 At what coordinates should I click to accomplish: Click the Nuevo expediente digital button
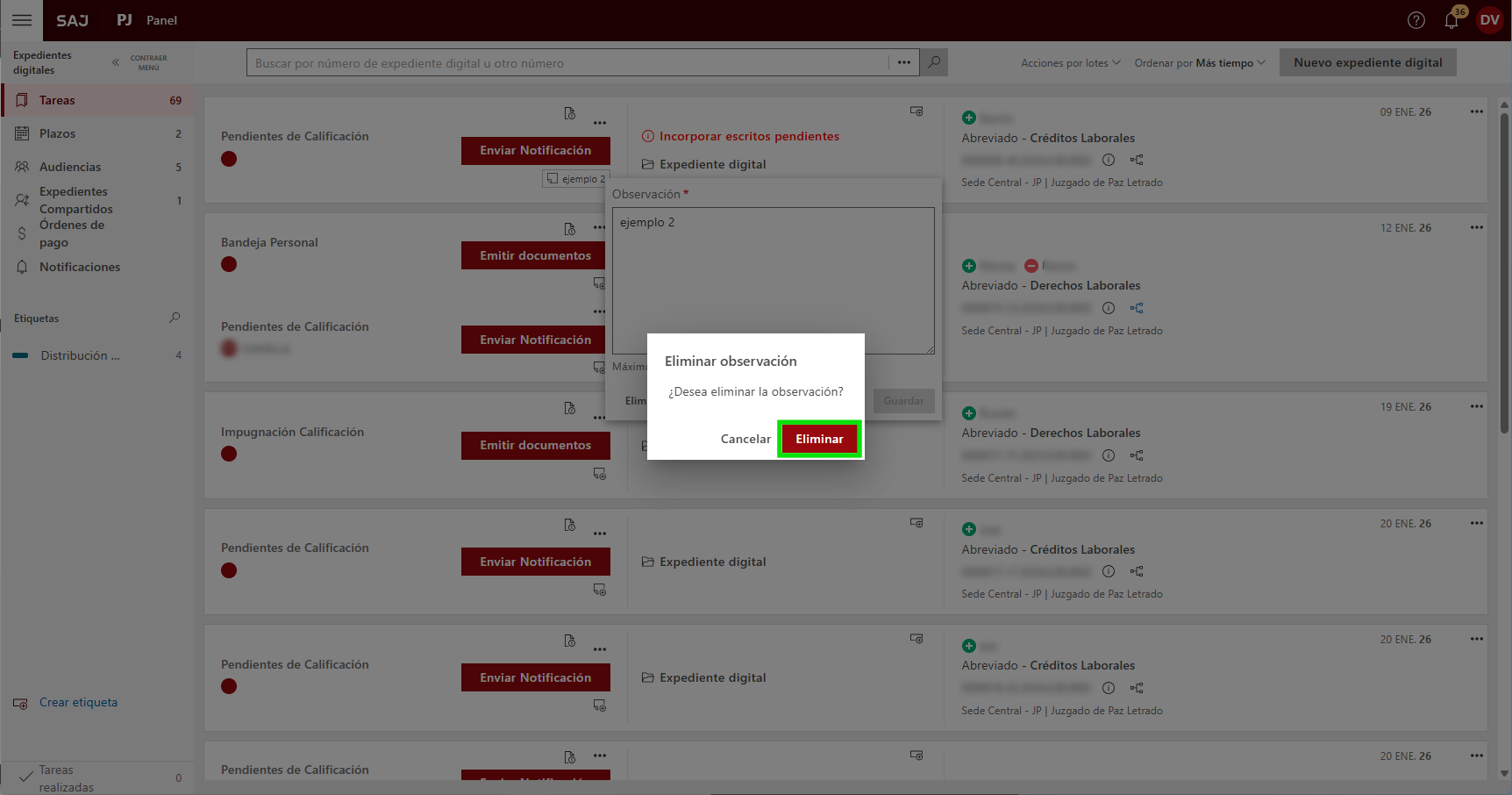[x=1367, y=62]
